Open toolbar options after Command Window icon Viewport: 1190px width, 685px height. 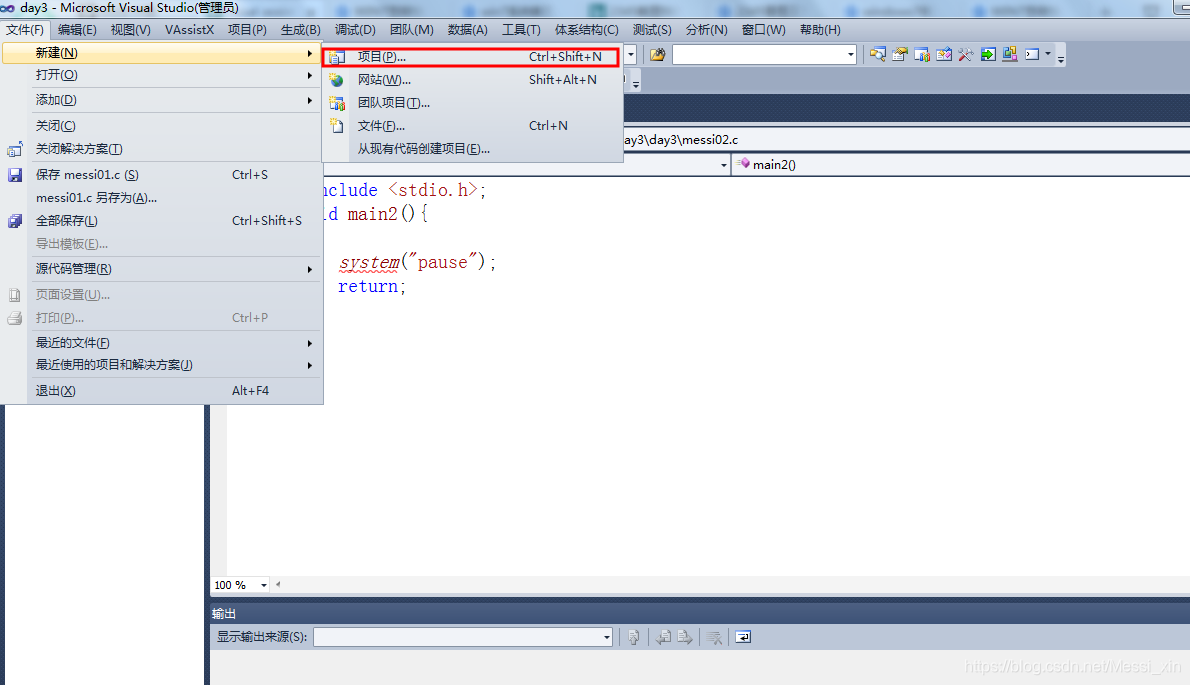pyautogui.click(x=1060, y=58)
